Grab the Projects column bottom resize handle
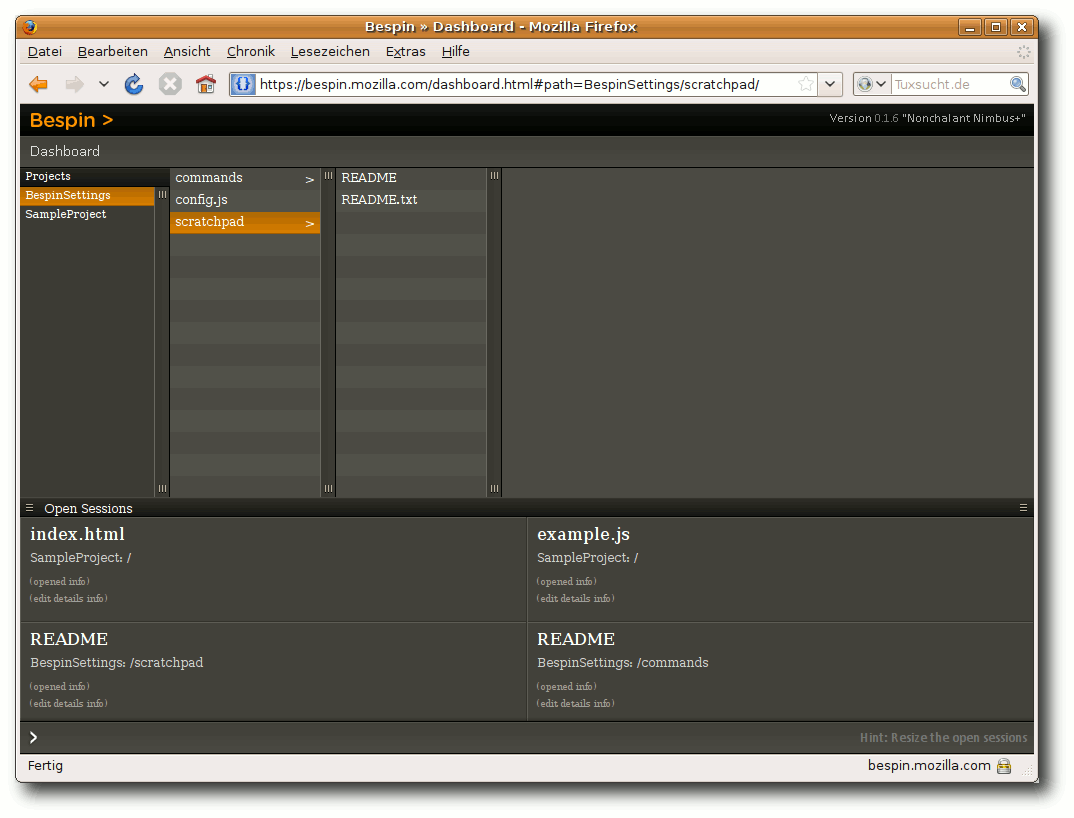 pyautogui.click(x=162, y=488)
